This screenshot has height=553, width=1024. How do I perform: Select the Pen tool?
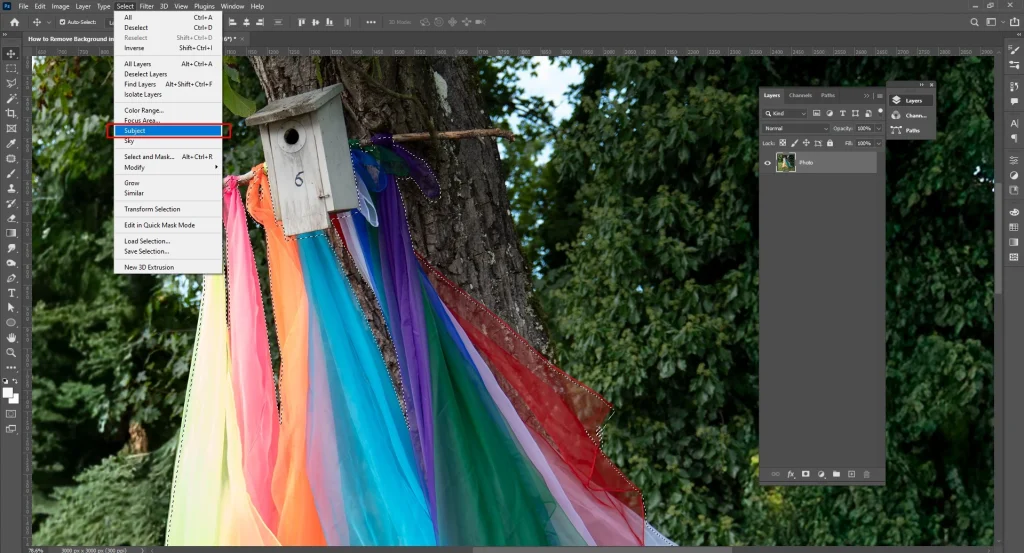[x=11, y=278]
